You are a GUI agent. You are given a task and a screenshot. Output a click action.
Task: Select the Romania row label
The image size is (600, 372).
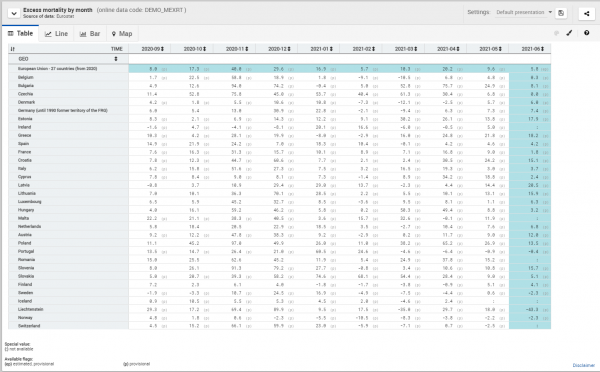point(26,260)
